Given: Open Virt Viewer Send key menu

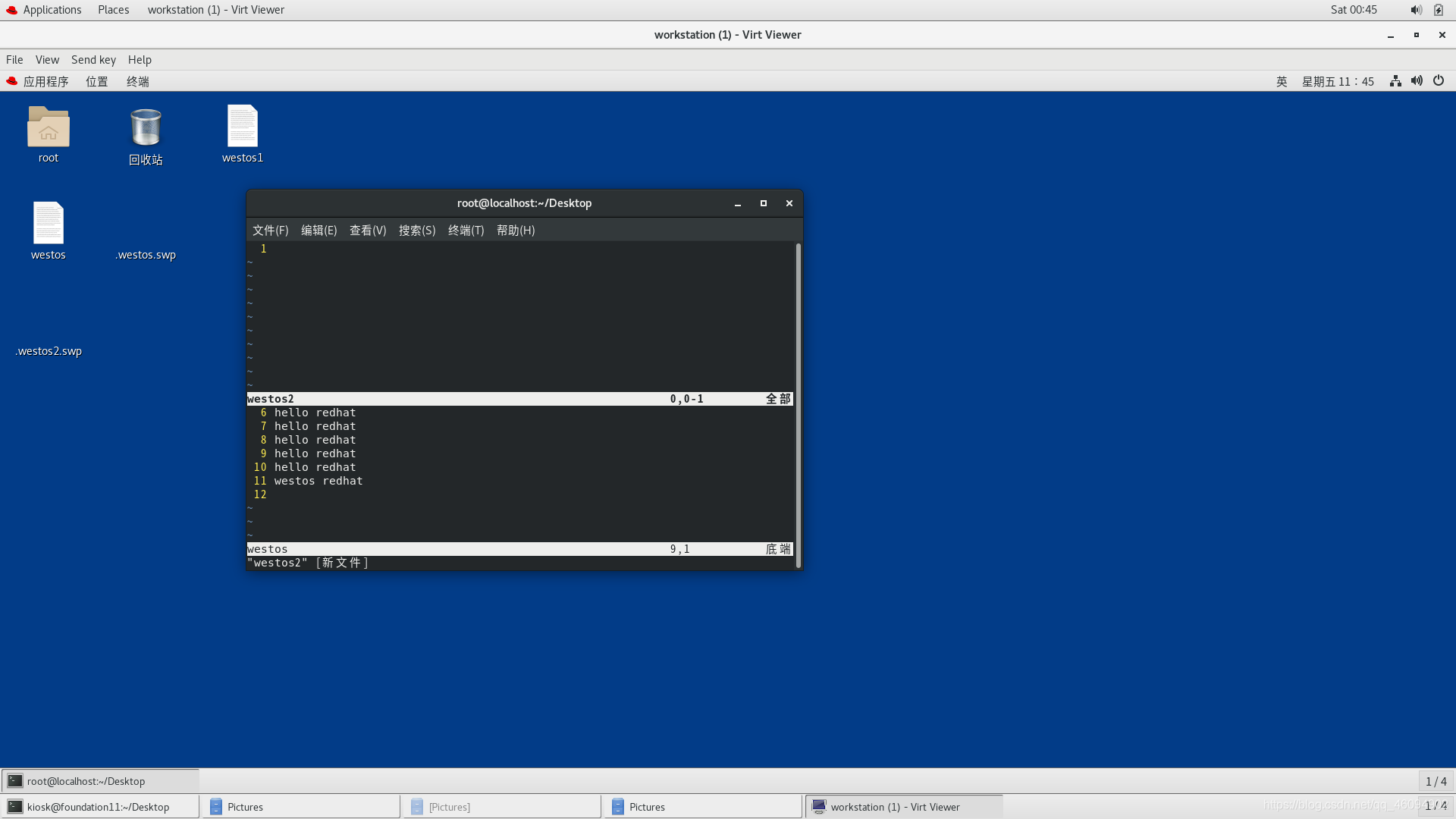Looking at the screenshot, I should 93,59.
